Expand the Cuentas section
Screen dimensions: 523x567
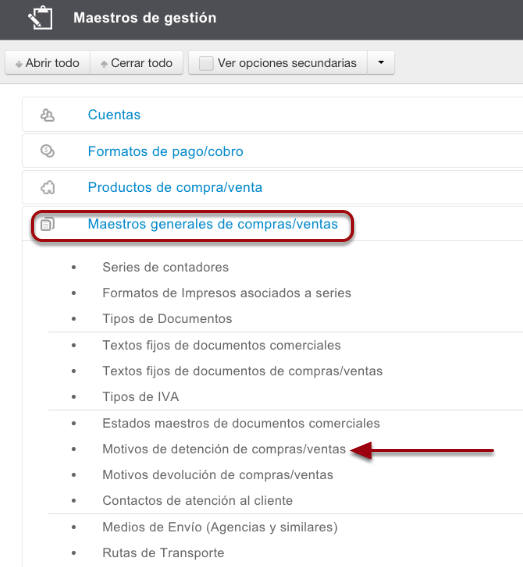[114, 115]
